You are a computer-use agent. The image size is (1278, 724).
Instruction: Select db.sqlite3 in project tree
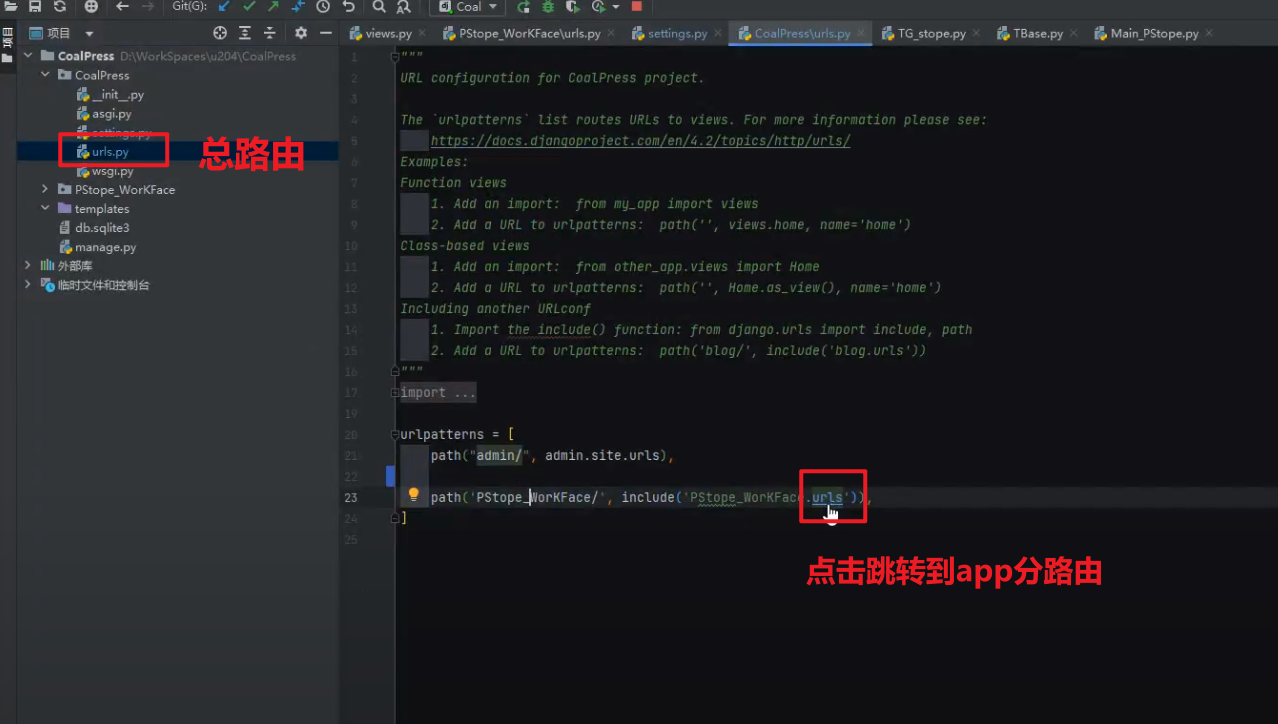(x=94, y=227)
